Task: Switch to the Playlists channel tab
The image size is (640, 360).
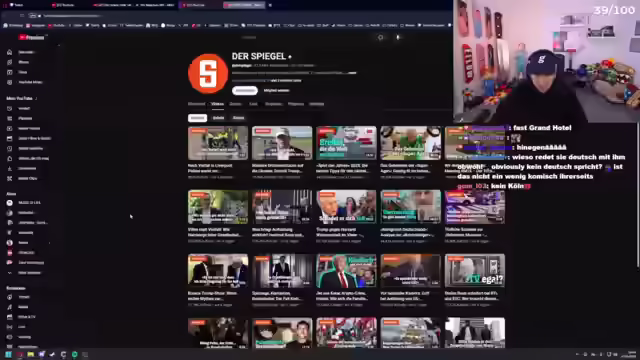Action: (296, 104)
